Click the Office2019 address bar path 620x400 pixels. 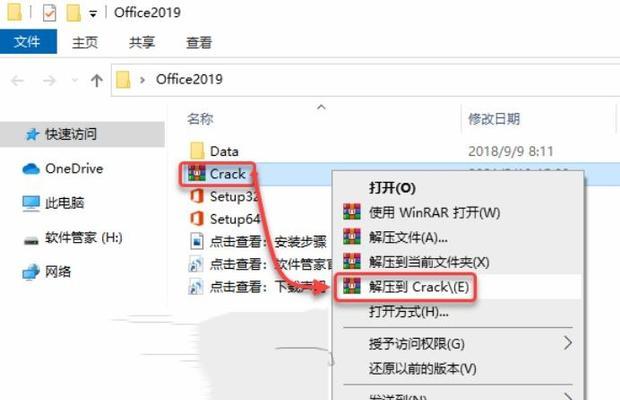click(x=189, y=79)
